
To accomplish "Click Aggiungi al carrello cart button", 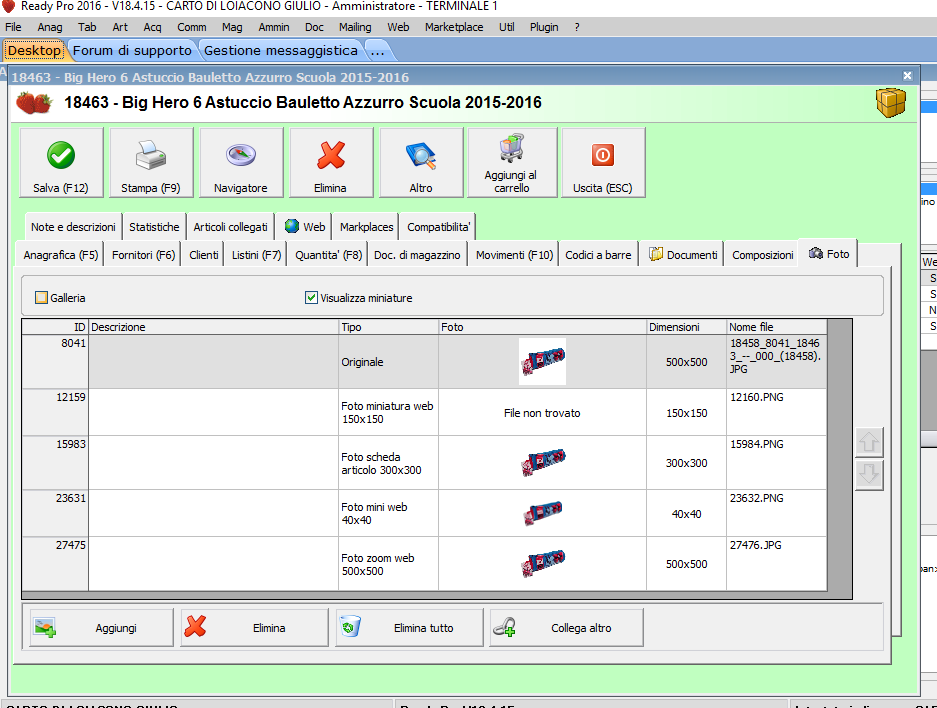I will 512,162.
